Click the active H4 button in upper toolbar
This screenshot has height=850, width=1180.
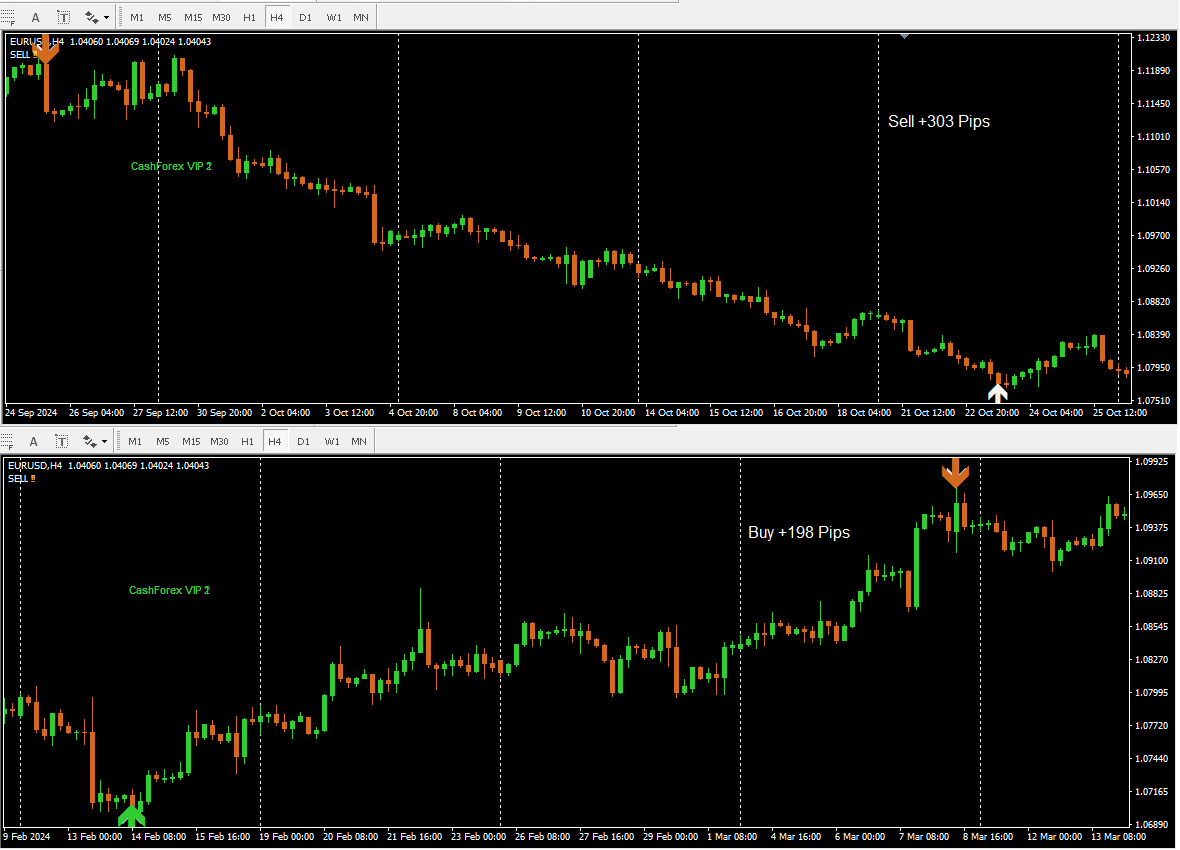pos(277,17)
